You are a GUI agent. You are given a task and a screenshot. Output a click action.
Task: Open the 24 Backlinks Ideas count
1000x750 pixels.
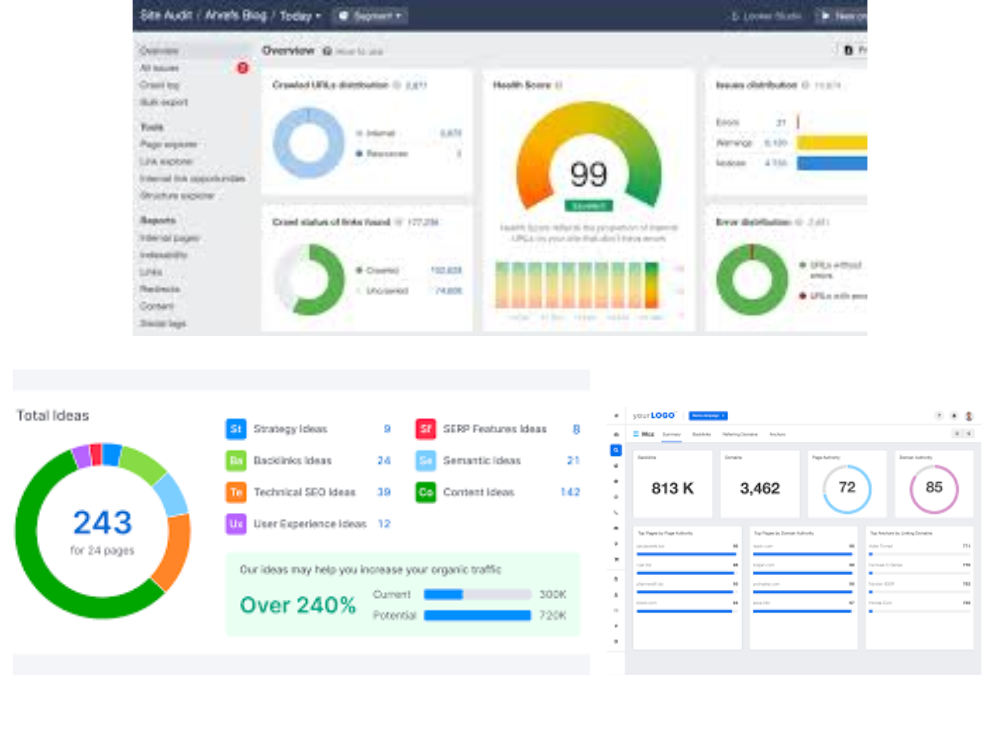tap(384, 460)
